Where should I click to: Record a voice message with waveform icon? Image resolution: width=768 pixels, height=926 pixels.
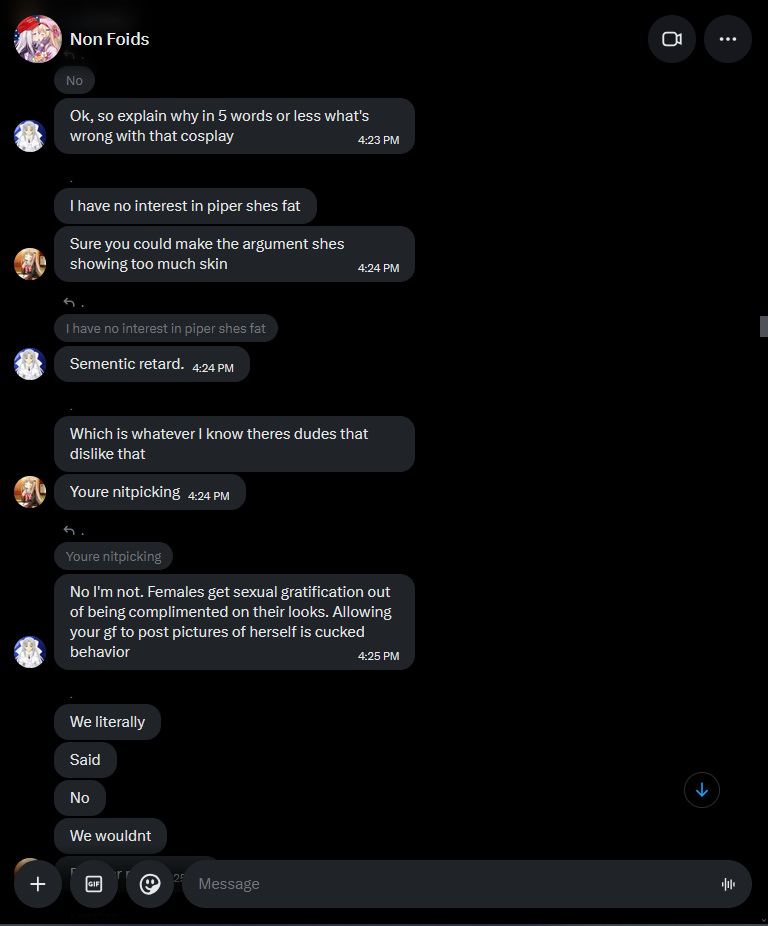tap(728, 884)
